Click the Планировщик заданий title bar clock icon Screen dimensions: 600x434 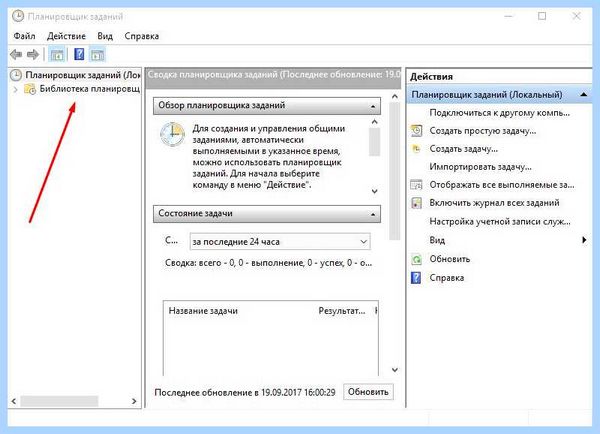[x=18, y=16]
